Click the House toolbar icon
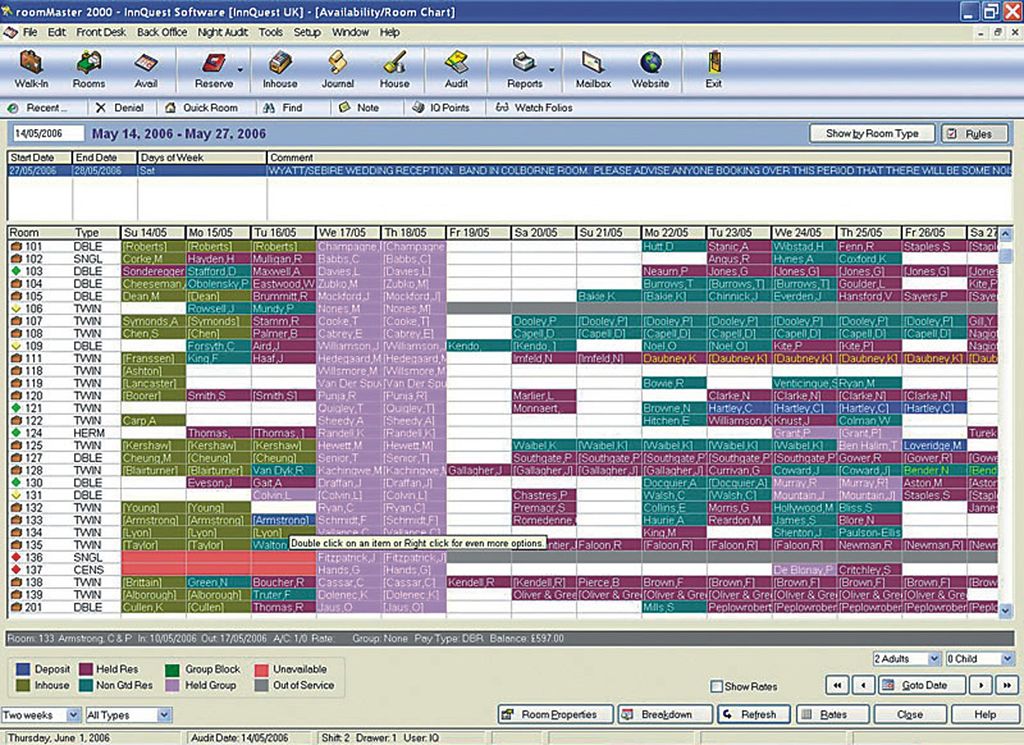The width and height of the screenshot is (1024, 745). click(394, 69)
